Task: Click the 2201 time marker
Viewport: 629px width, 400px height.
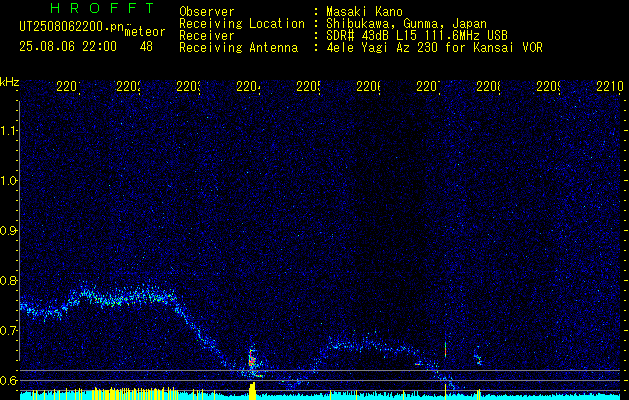Action: (68, 87)
